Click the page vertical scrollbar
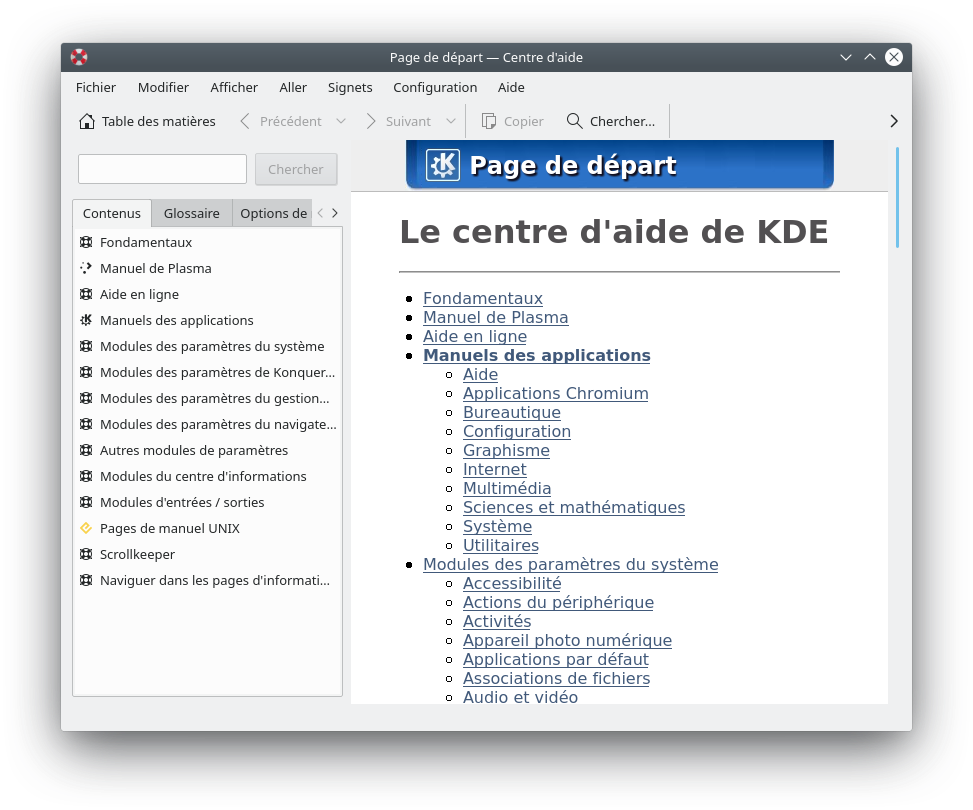This screenshot has height=810, width=973. tap(897, 400)
